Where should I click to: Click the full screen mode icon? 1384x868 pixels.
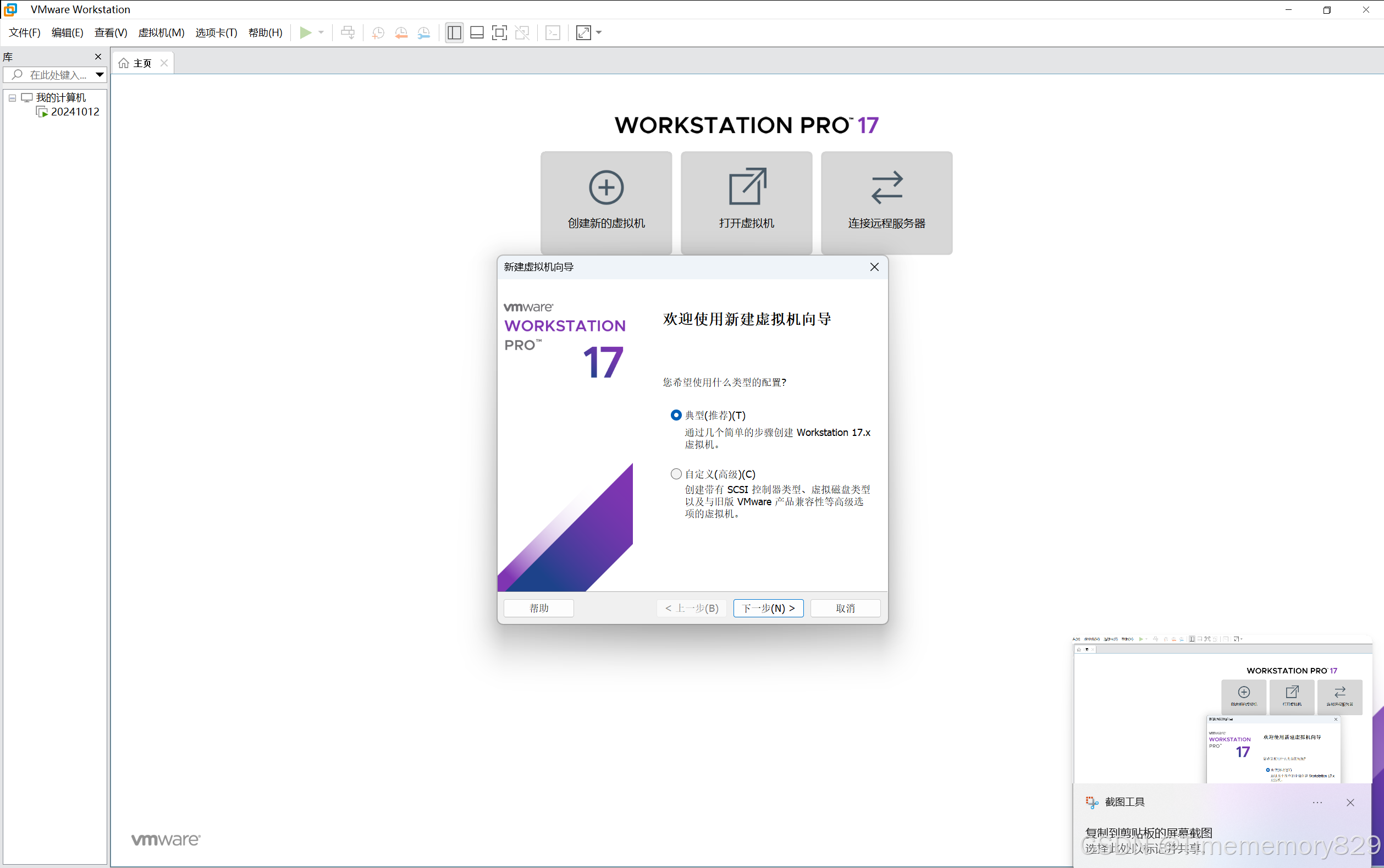(500, 33)
